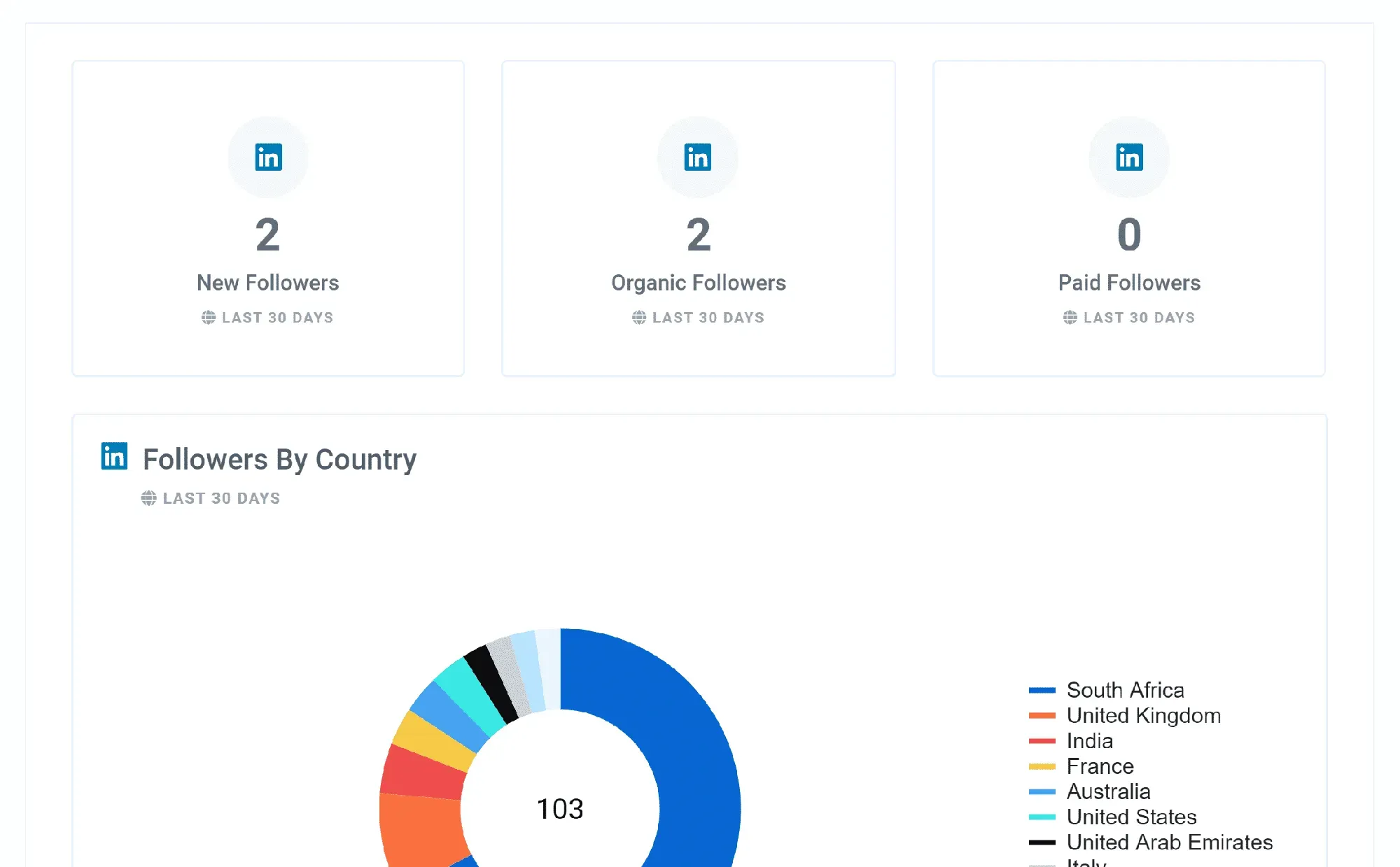Toggle the United Kingdom legend color marker
The width and height of the screenshot is (1400, 867).
[x=1042, y=716]
